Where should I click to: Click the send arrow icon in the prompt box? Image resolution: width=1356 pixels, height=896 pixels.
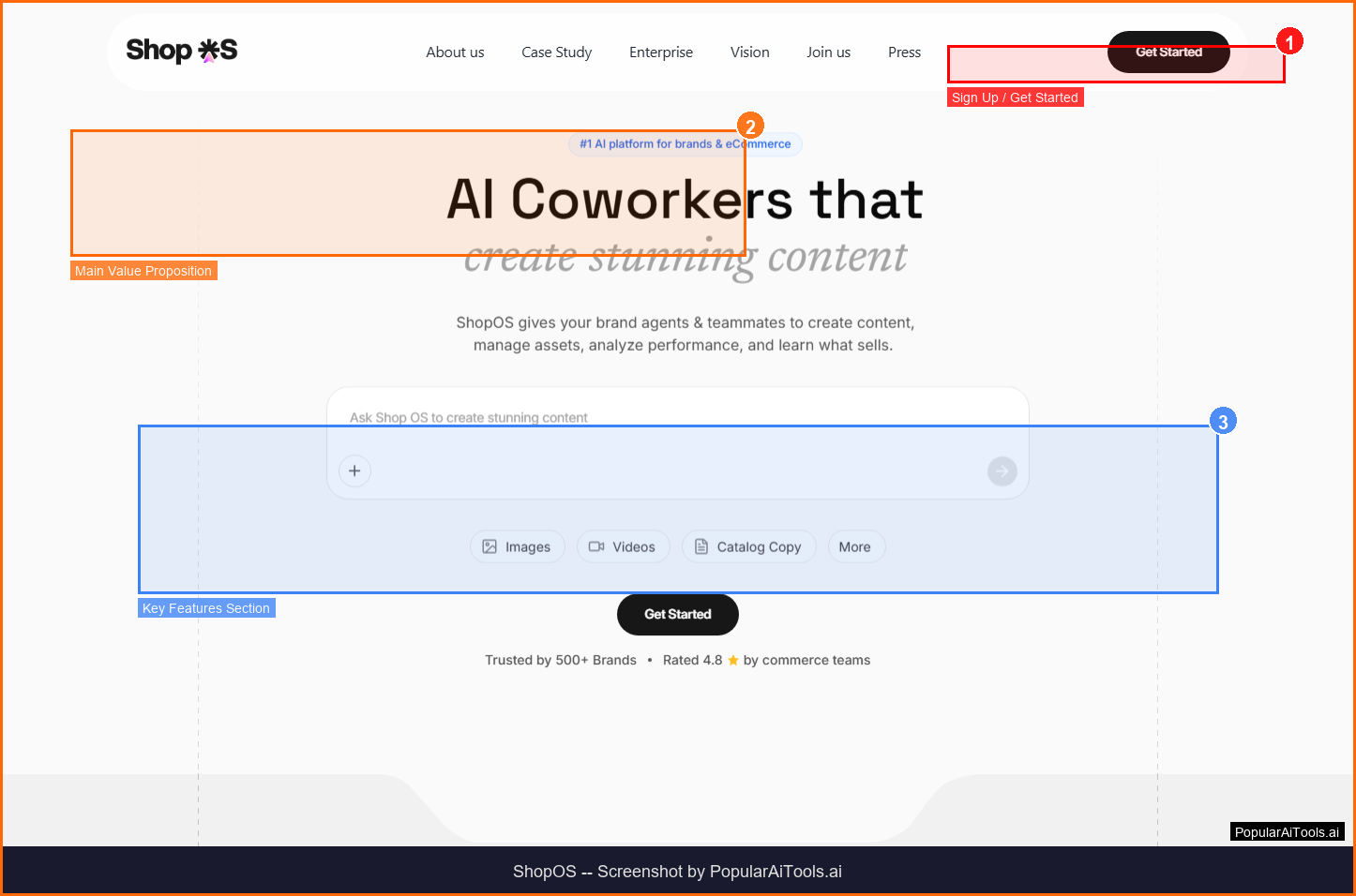pyautogui.click(x=1002, y=471)
